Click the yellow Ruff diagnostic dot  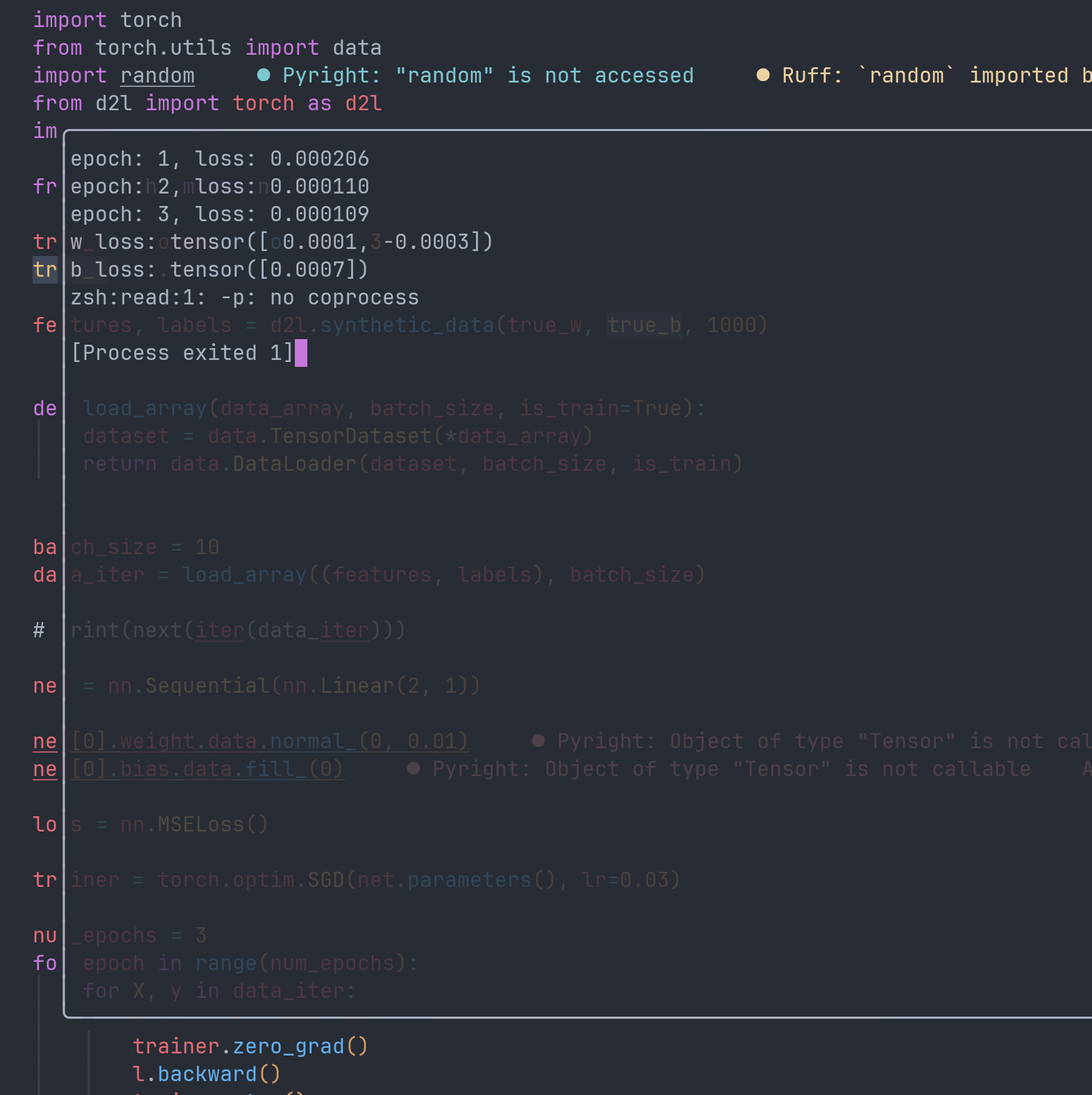pyautogui.click(x=762, y=75)
